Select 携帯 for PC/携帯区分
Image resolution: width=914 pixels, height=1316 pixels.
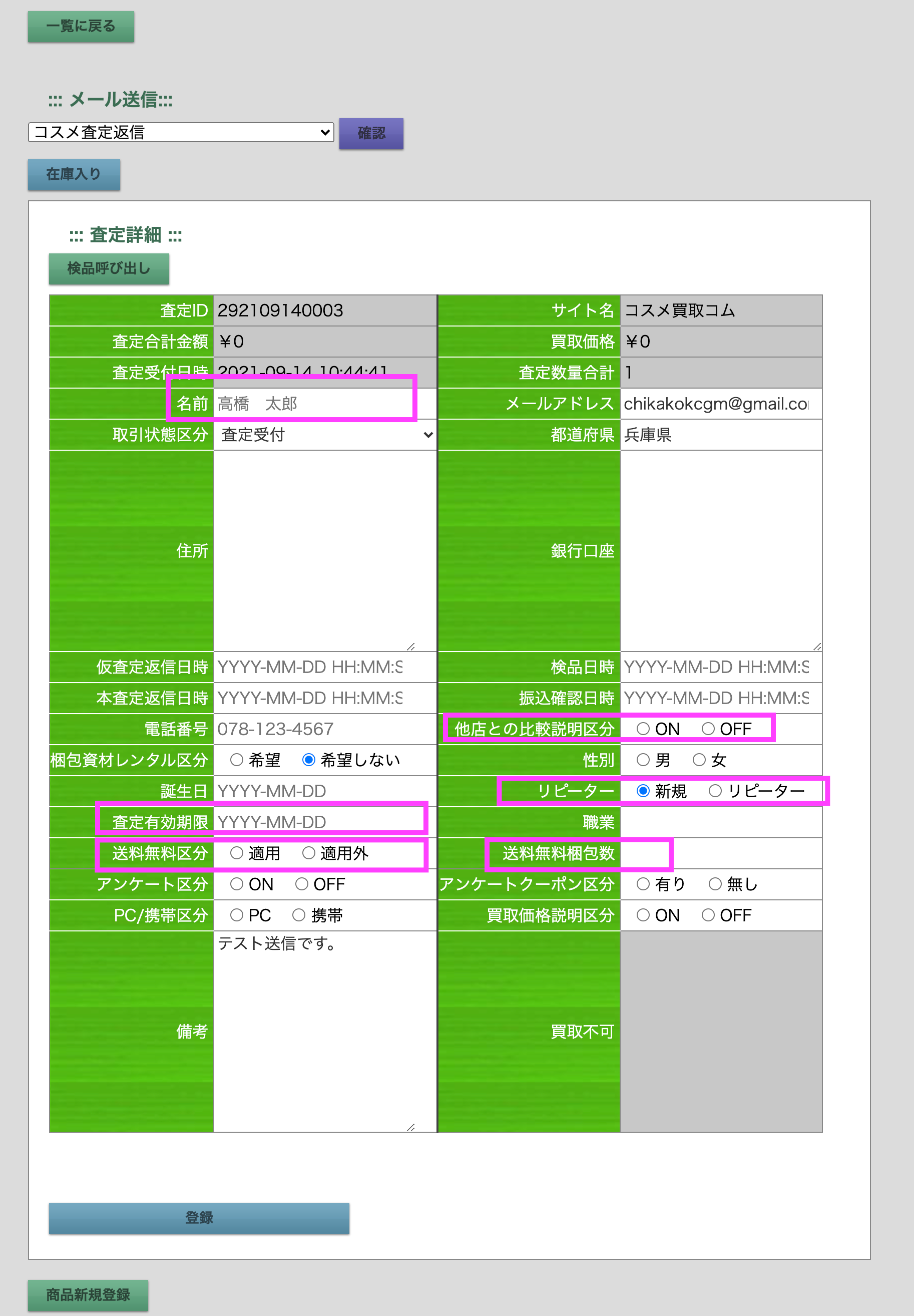tap(298, 915)
